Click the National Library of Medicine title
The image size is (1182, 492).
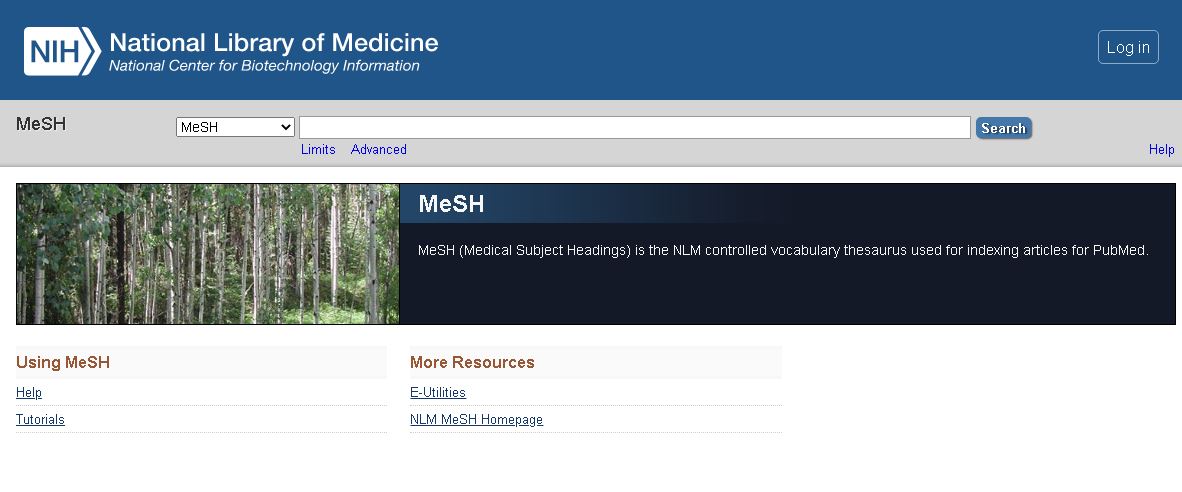273,43
